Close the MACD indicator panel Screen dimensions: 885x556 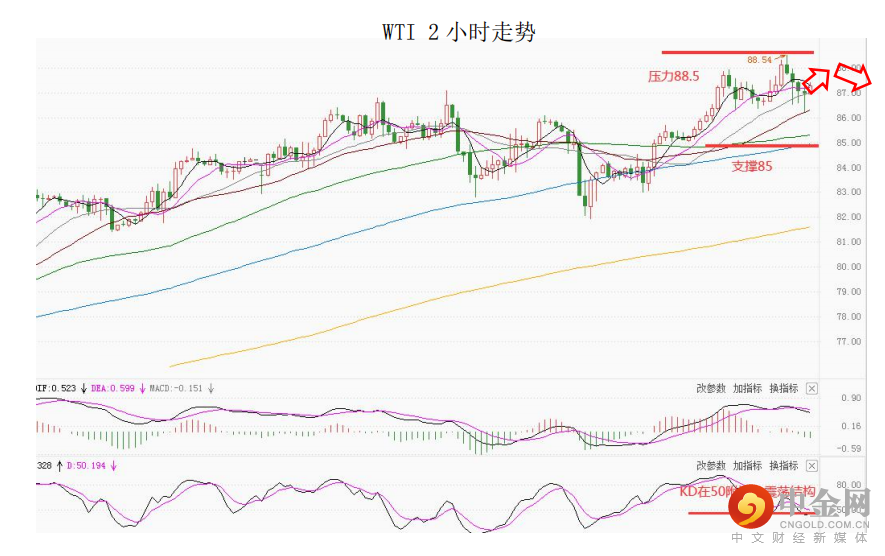[811, 388]
